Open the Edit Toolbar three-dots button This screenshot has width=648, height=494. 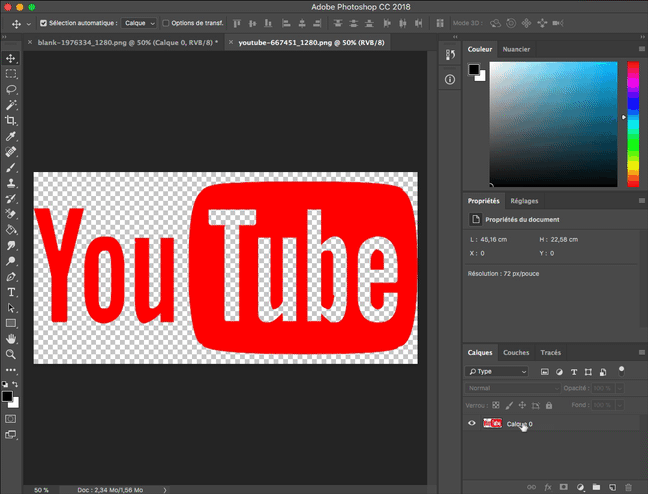point(11,370)
